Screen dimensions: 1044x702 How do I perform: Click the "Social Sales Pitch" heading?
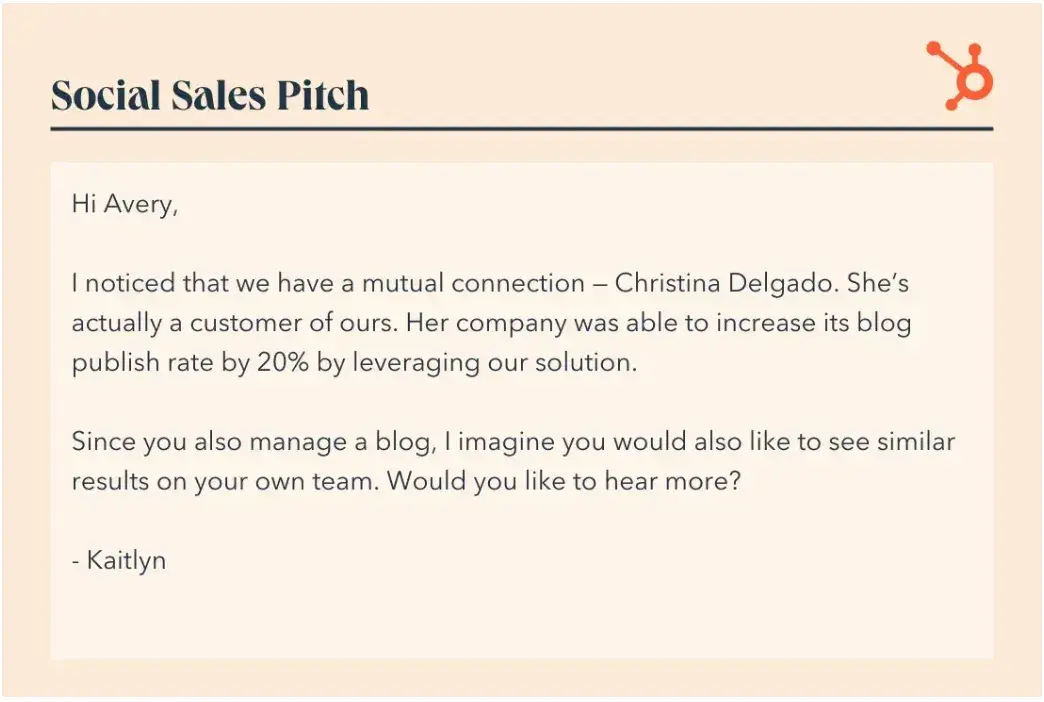click(x=210, y=96)
